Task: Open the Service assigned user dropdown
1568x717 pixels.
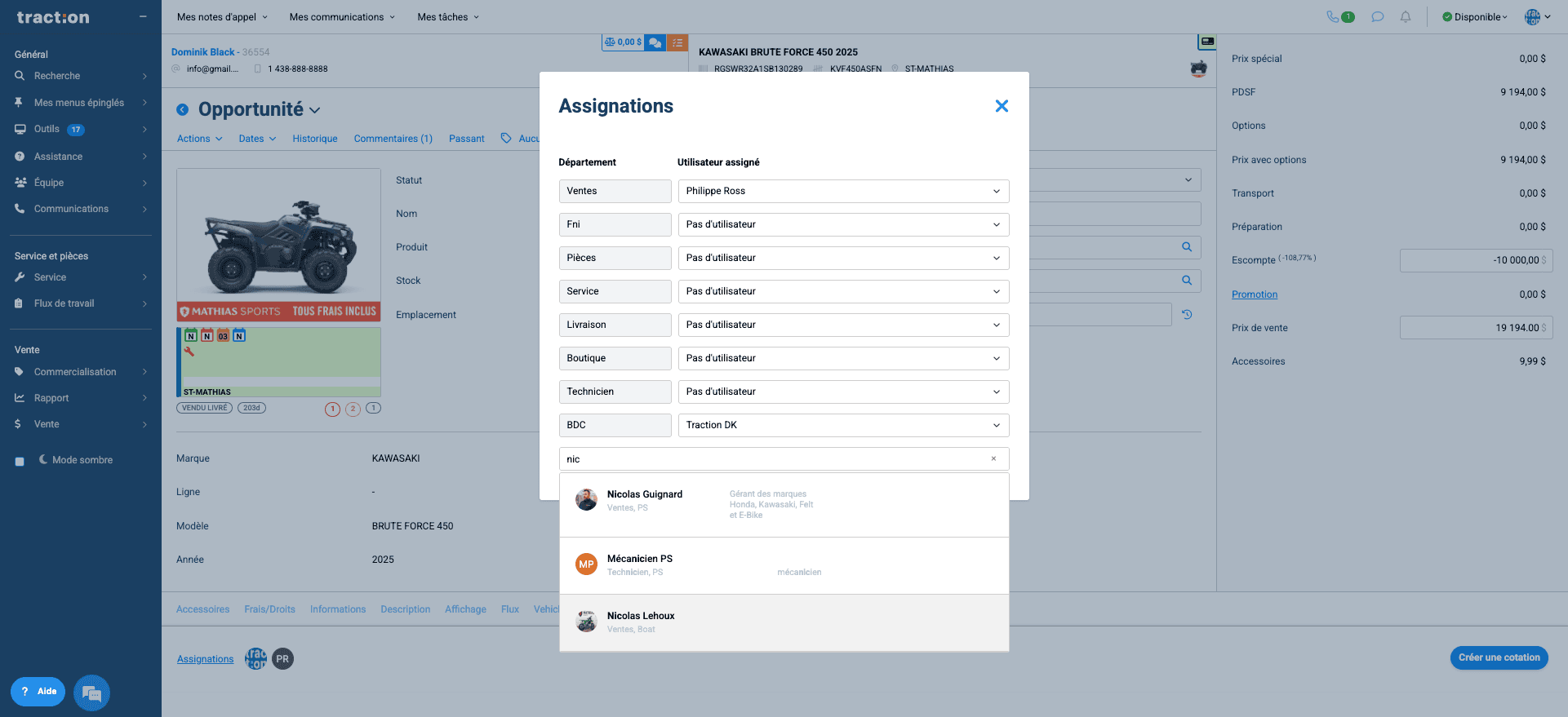Action: coord(843,291)
